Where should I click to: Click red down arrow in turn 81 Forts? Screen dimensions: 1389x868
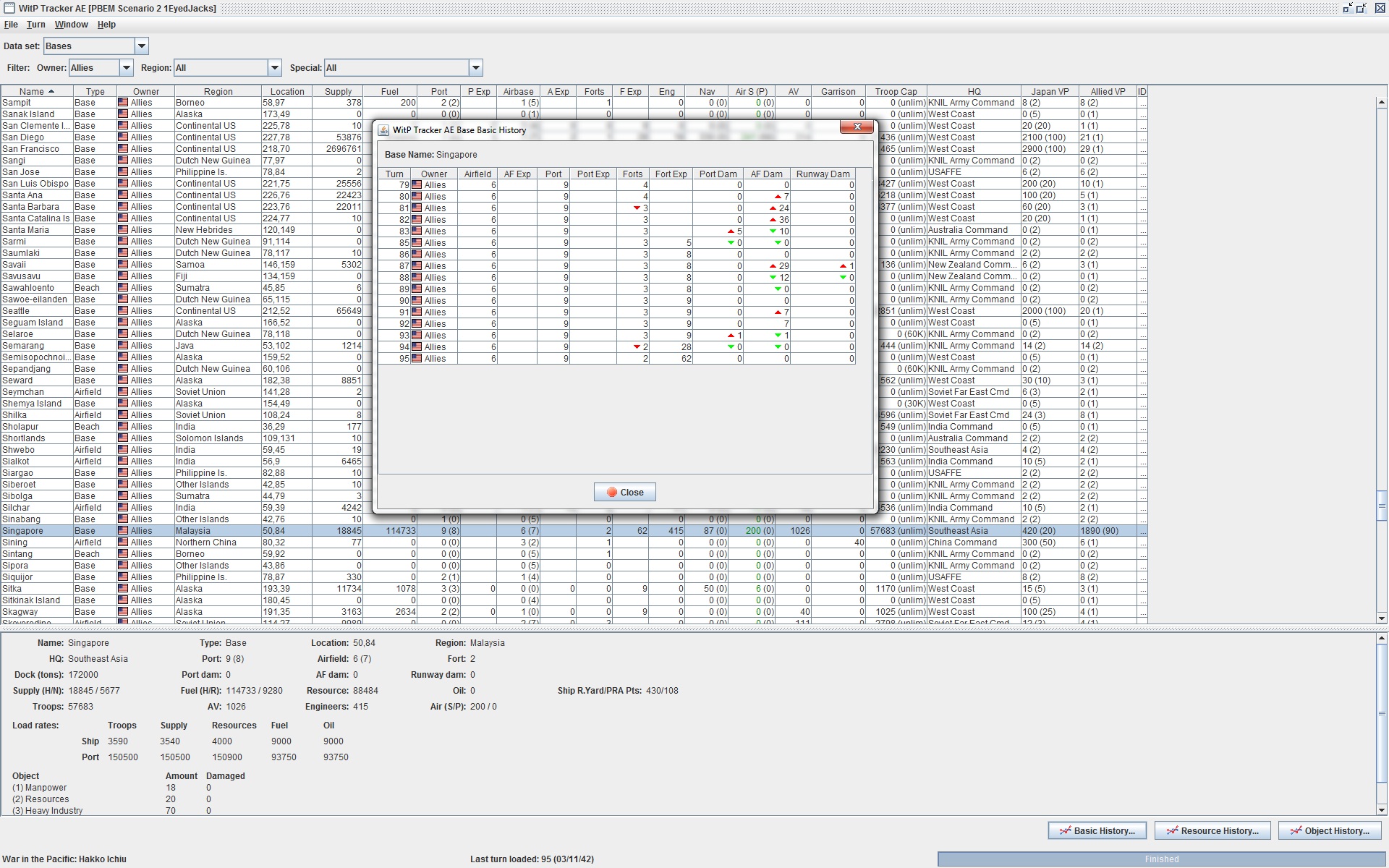point(637,208)
